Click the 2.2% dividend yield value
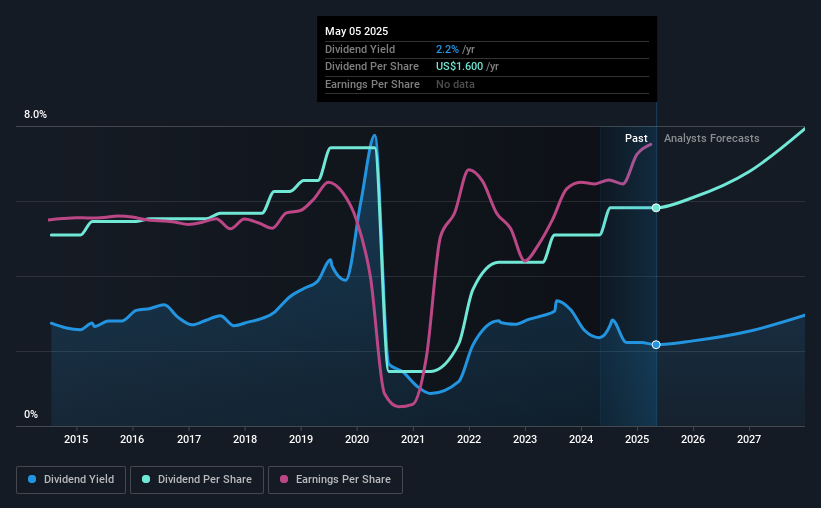821x508 pixels. point(447,49)
